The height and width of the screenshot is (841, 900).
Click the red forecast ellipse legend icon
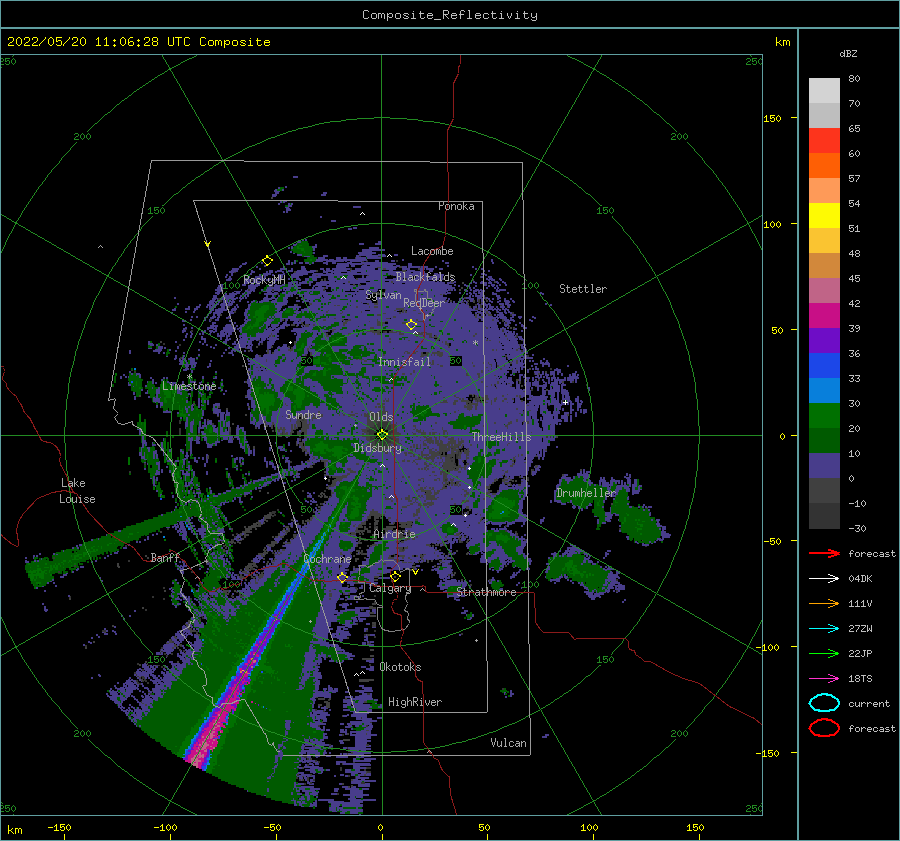point(824,728)
